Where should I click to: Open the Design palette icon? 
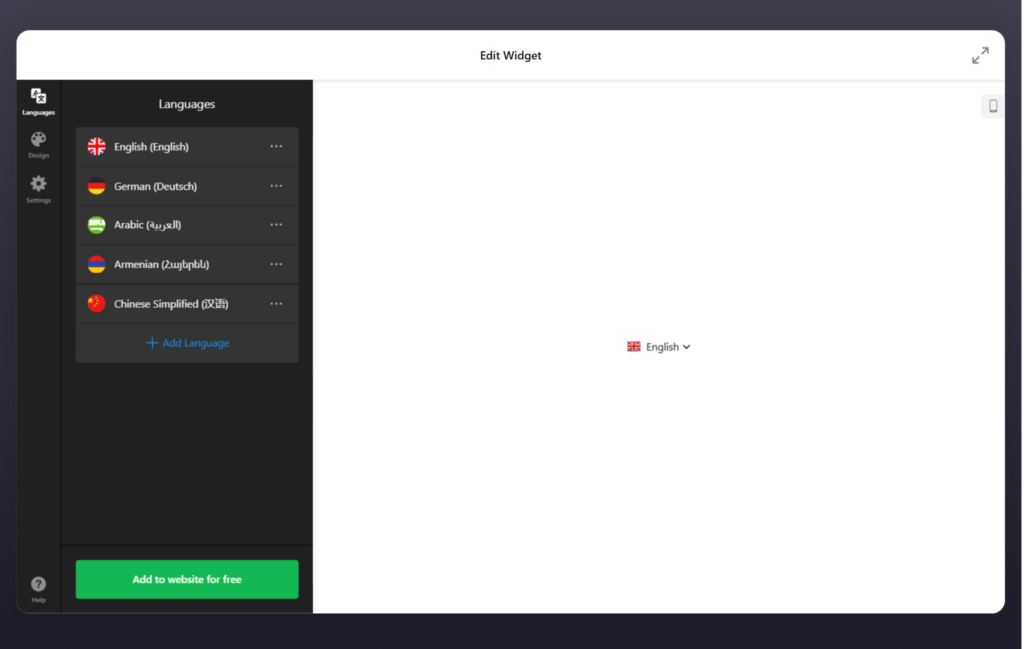pos(38,144)
